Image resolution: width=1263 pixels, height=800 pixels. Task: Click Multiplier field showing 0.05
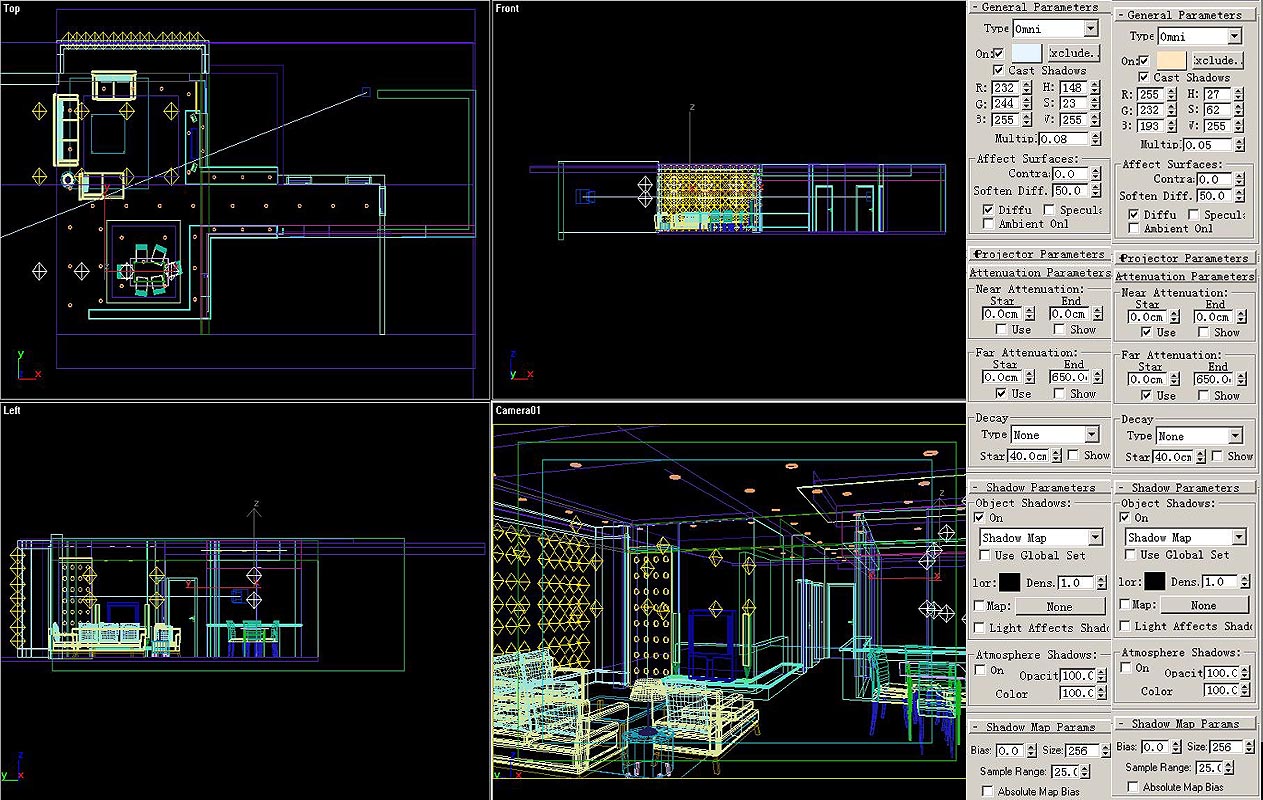(1208, 145)
